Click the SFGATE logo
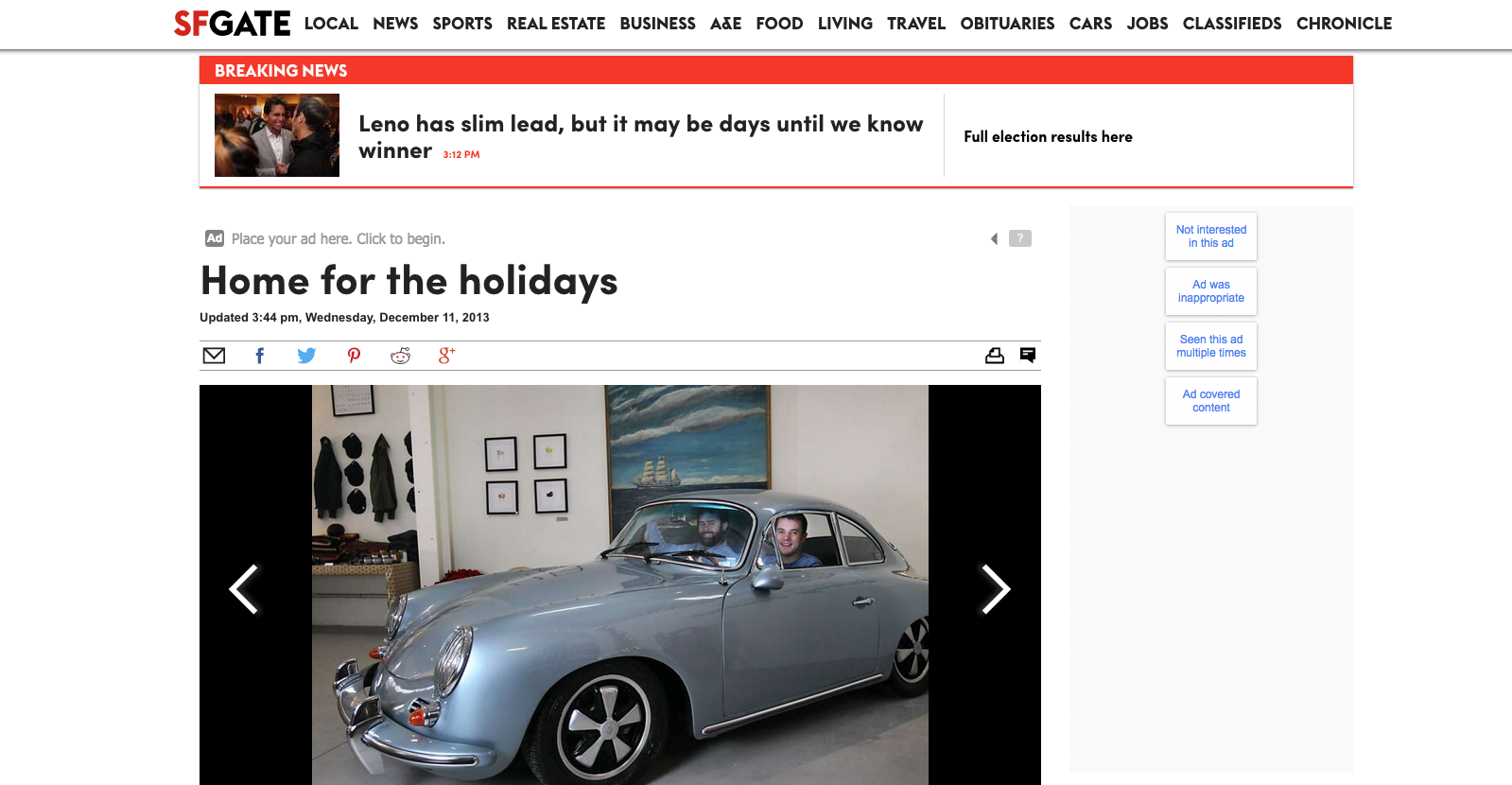The image size is (1512, 785). pyautogui.click(x=233, y=24)
